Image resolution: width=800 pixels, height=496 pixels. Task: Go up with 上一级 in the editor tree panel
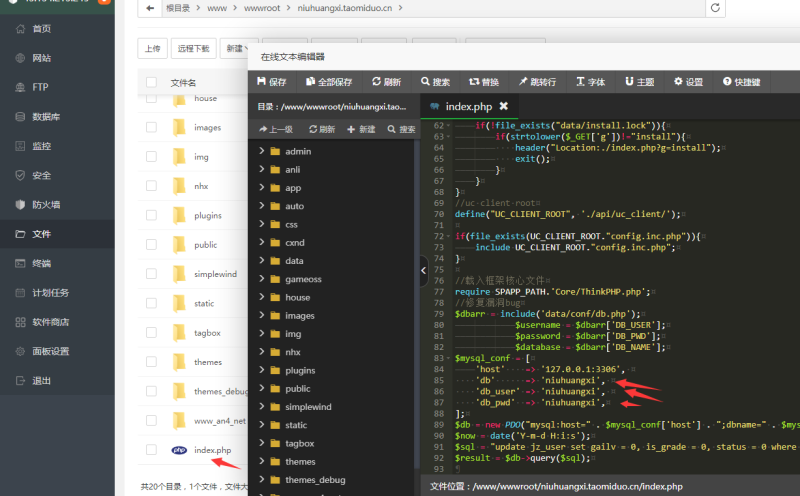[276, 129]
